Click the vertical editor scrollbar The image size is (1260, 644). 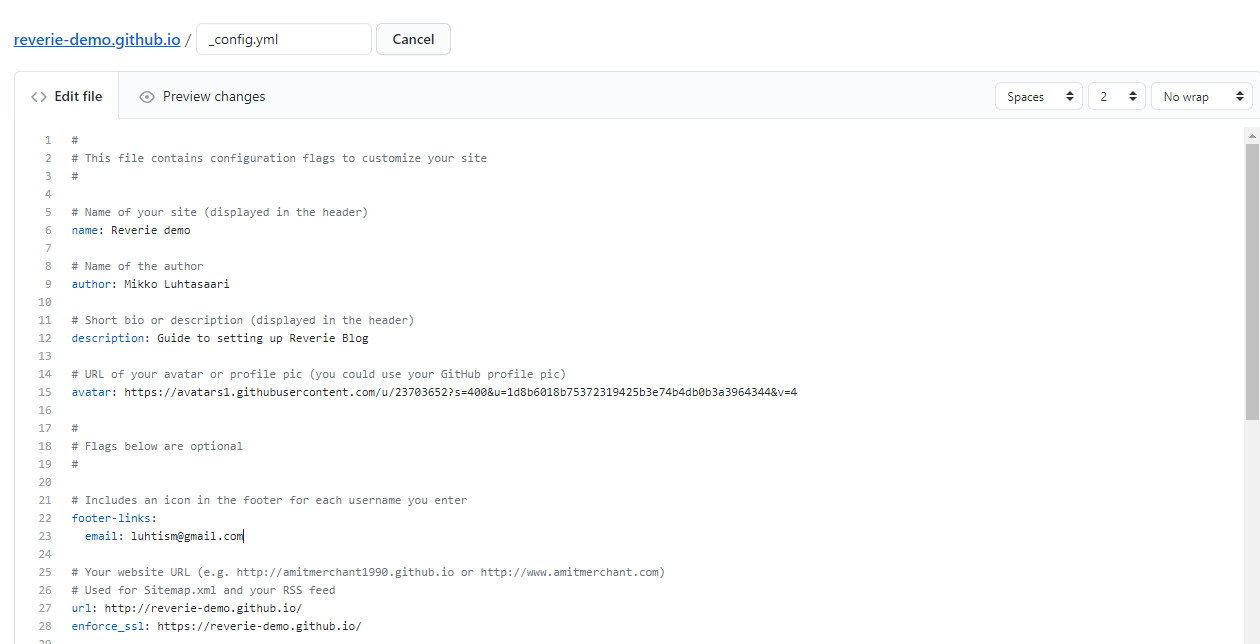[x=1251, y=300]
